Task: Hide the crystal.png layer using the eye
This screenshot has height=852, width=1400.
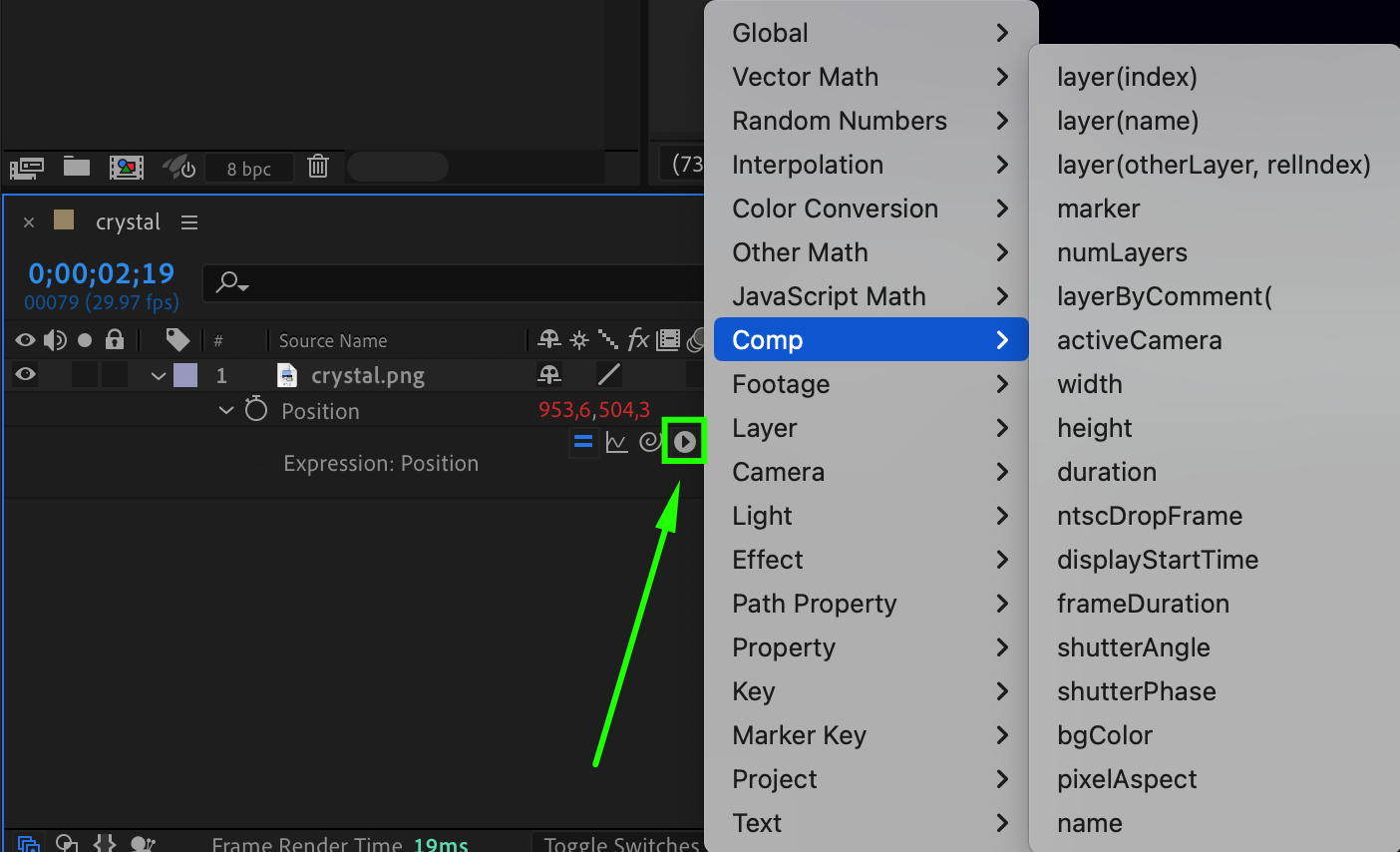Action: click(x=26, y=375)
